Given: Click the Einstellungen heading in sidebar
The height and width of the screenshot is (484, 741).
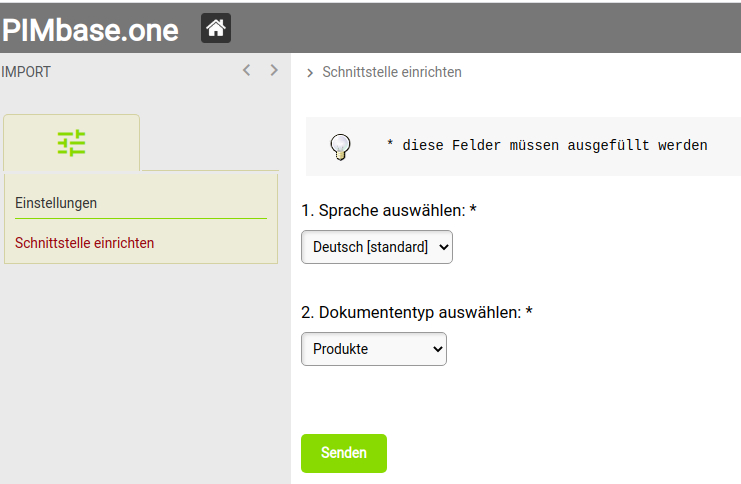Looking at the screenshot, I should 56,203.
